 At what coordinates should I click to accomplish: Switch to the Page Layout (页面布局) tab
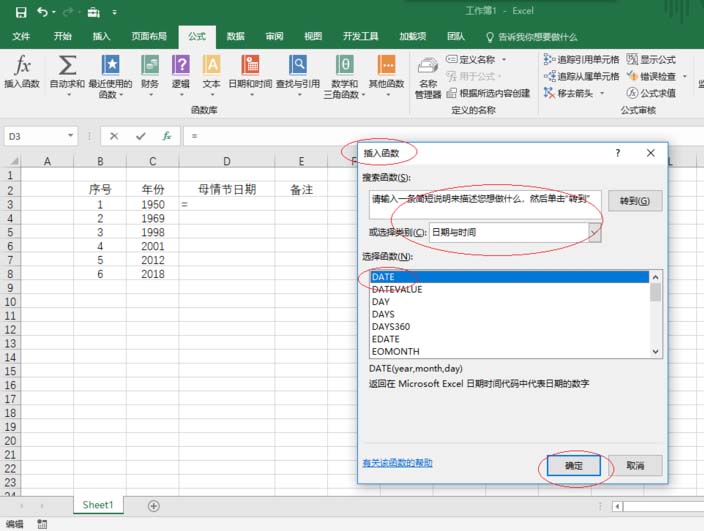point(149,36)
